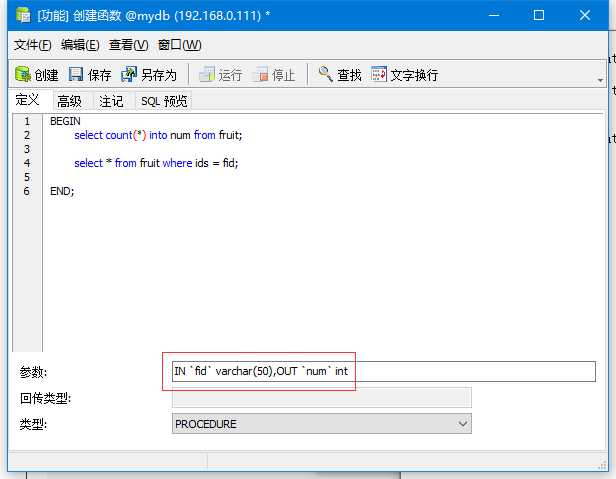Switch to the 注记 tab
The height and width of the screenshot is (479, 616).
tap(111, 101)
